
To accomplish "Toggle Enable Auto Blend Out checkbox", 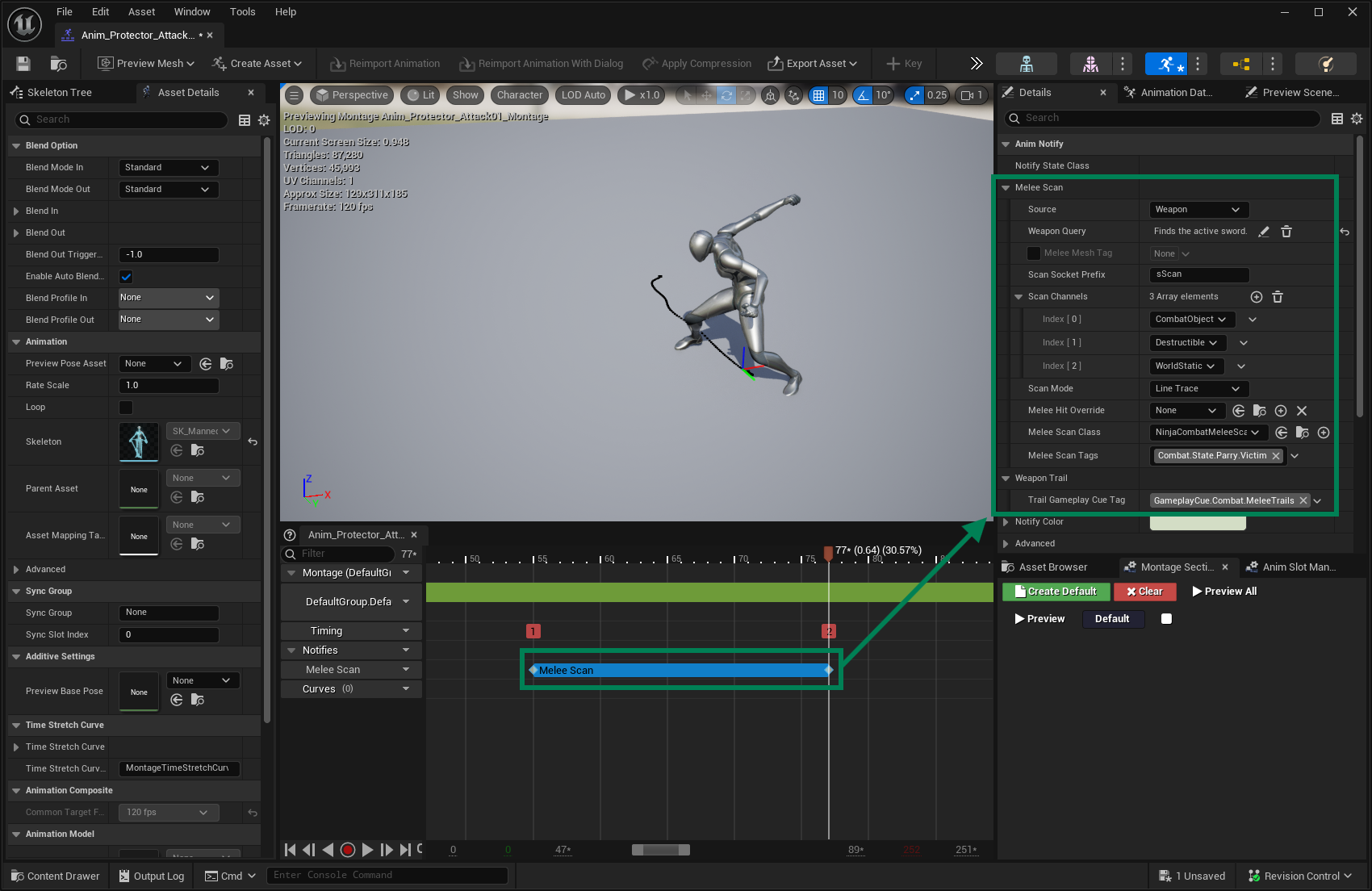I will pos(127,277).
